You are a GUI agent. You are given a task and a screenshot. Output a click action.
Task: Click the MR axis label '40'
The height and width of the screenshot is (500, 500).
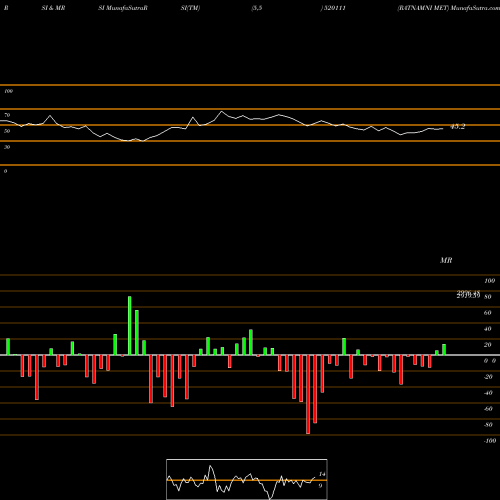pos(488,329)
